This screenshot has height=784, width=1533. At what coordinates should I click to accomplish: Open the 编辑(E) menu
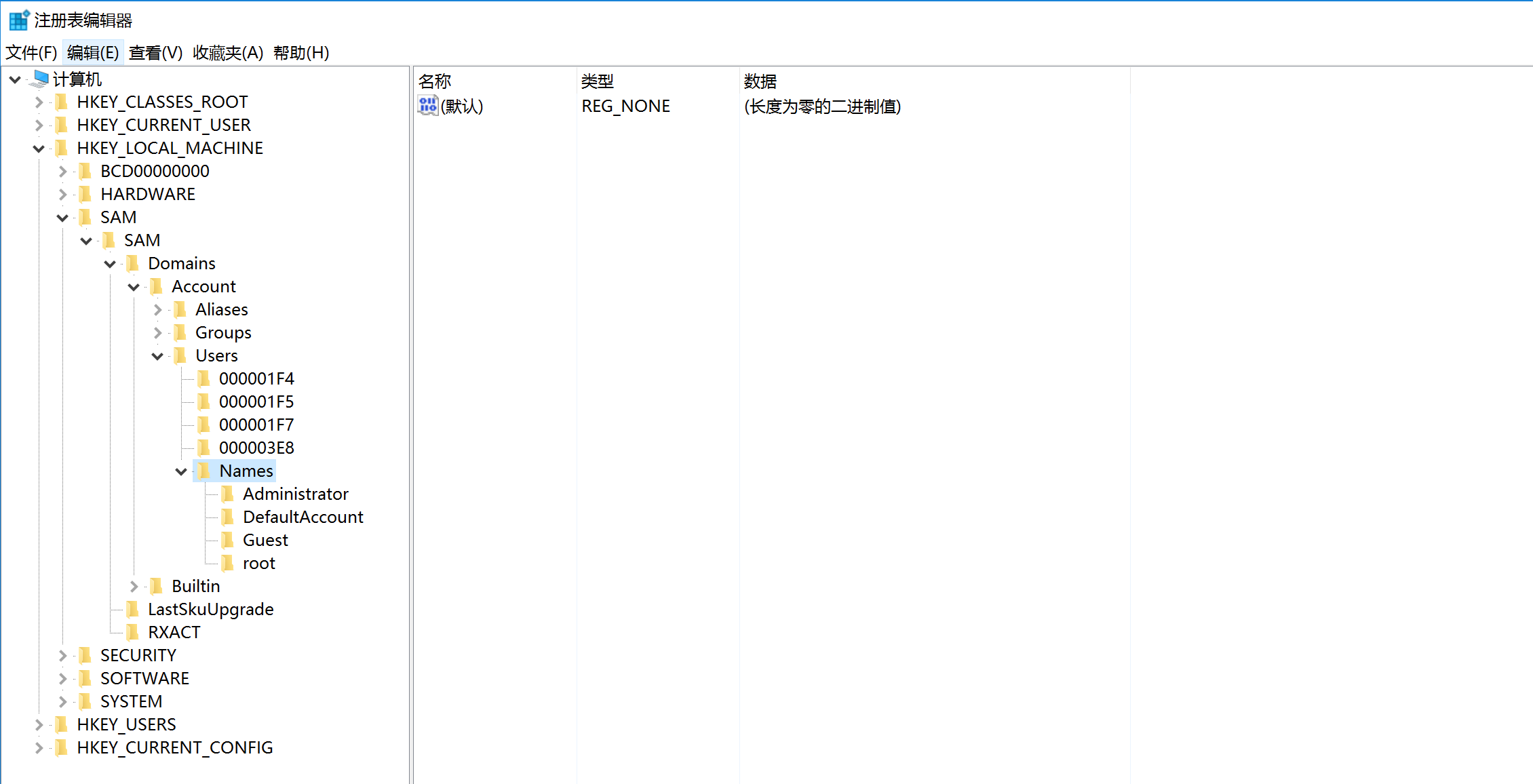click(x=93, y=52)
